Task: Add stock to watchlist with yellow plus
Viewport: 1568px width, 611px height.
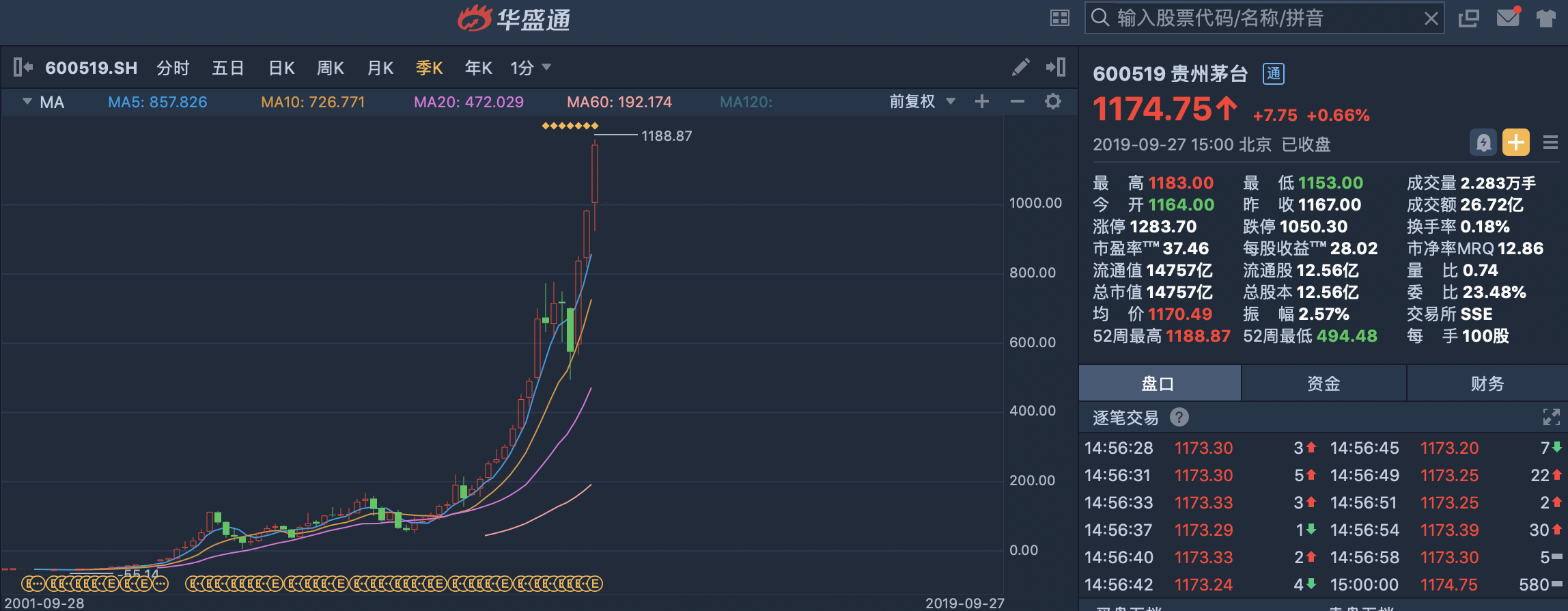Action: click(1516, 142)
